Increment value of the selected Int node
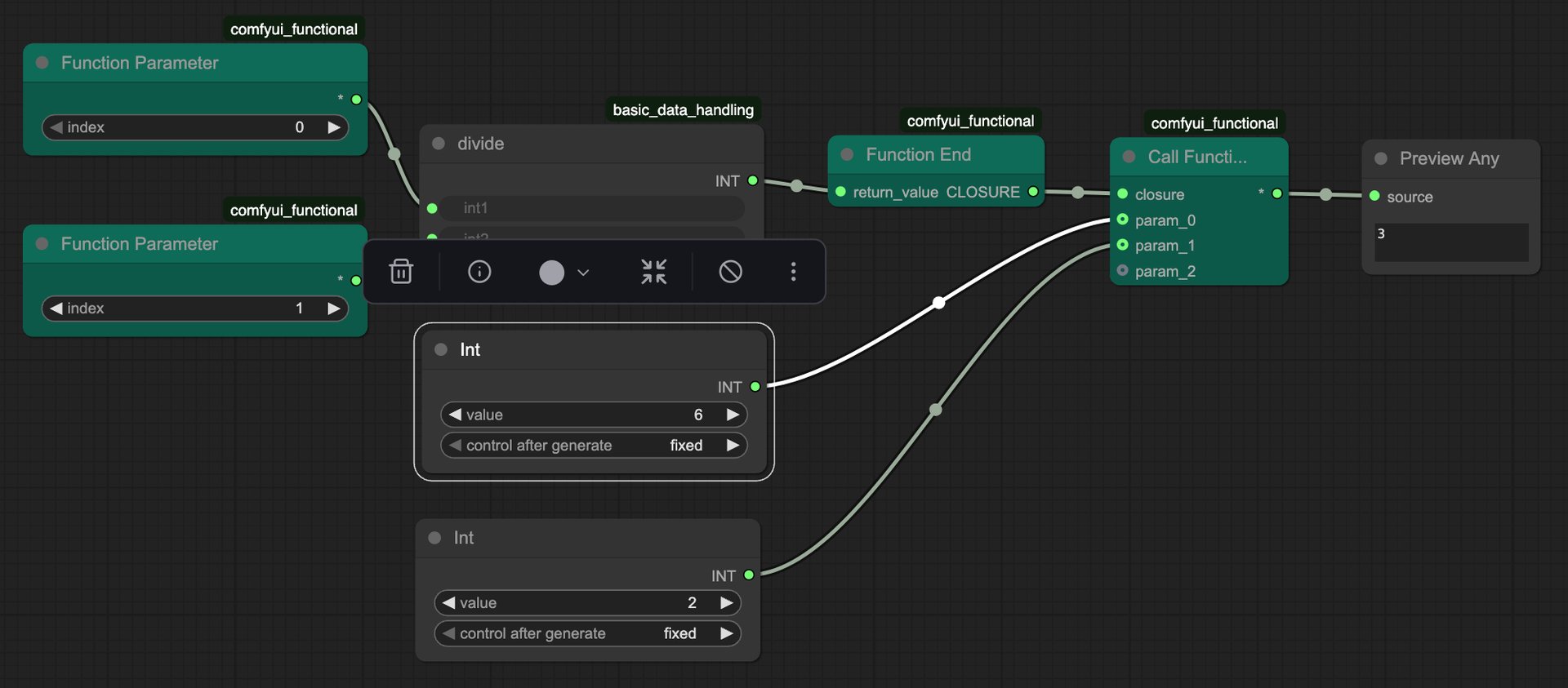Viewport: 1568px width, 688px height. 733,415
